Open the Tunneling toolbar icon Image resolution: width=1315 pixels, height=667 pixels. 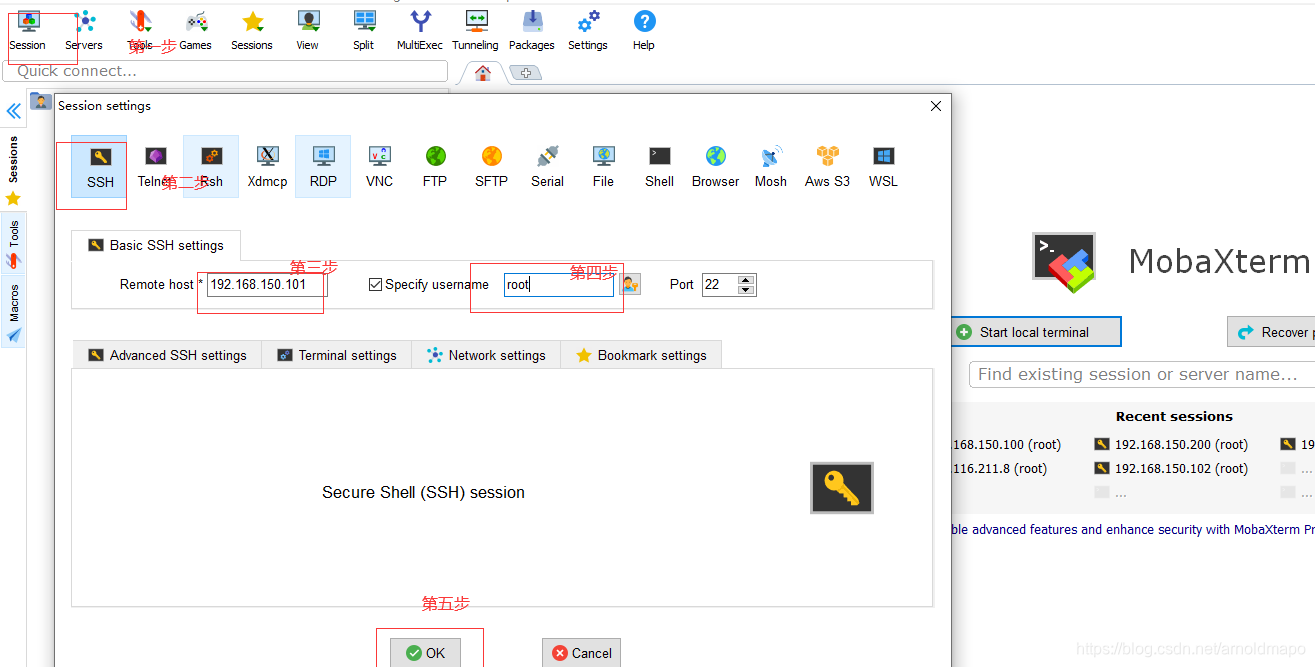coord(475,31)
